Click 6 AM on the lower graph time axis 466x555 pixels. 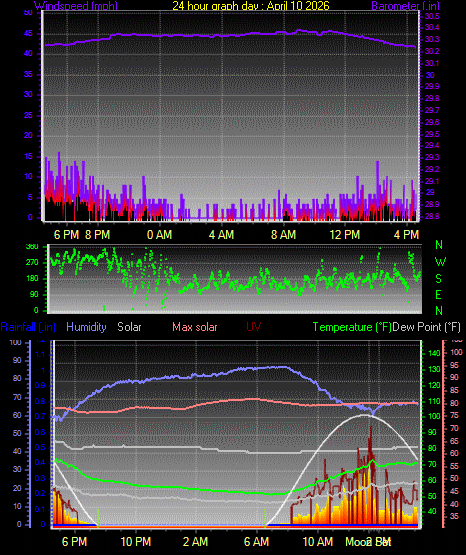coord(257,542)
